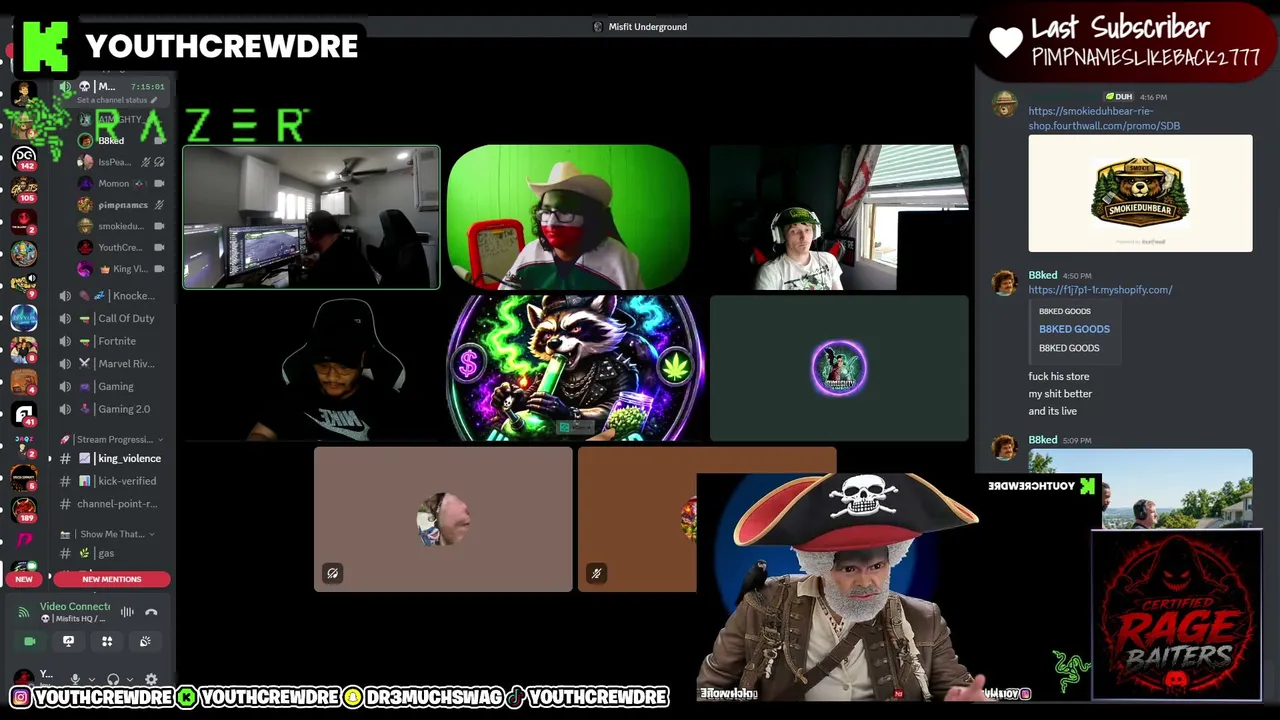The width and height of the screenshot is (1280, 720).
Task: Expand headphone output options arrow
Action: 128,679
